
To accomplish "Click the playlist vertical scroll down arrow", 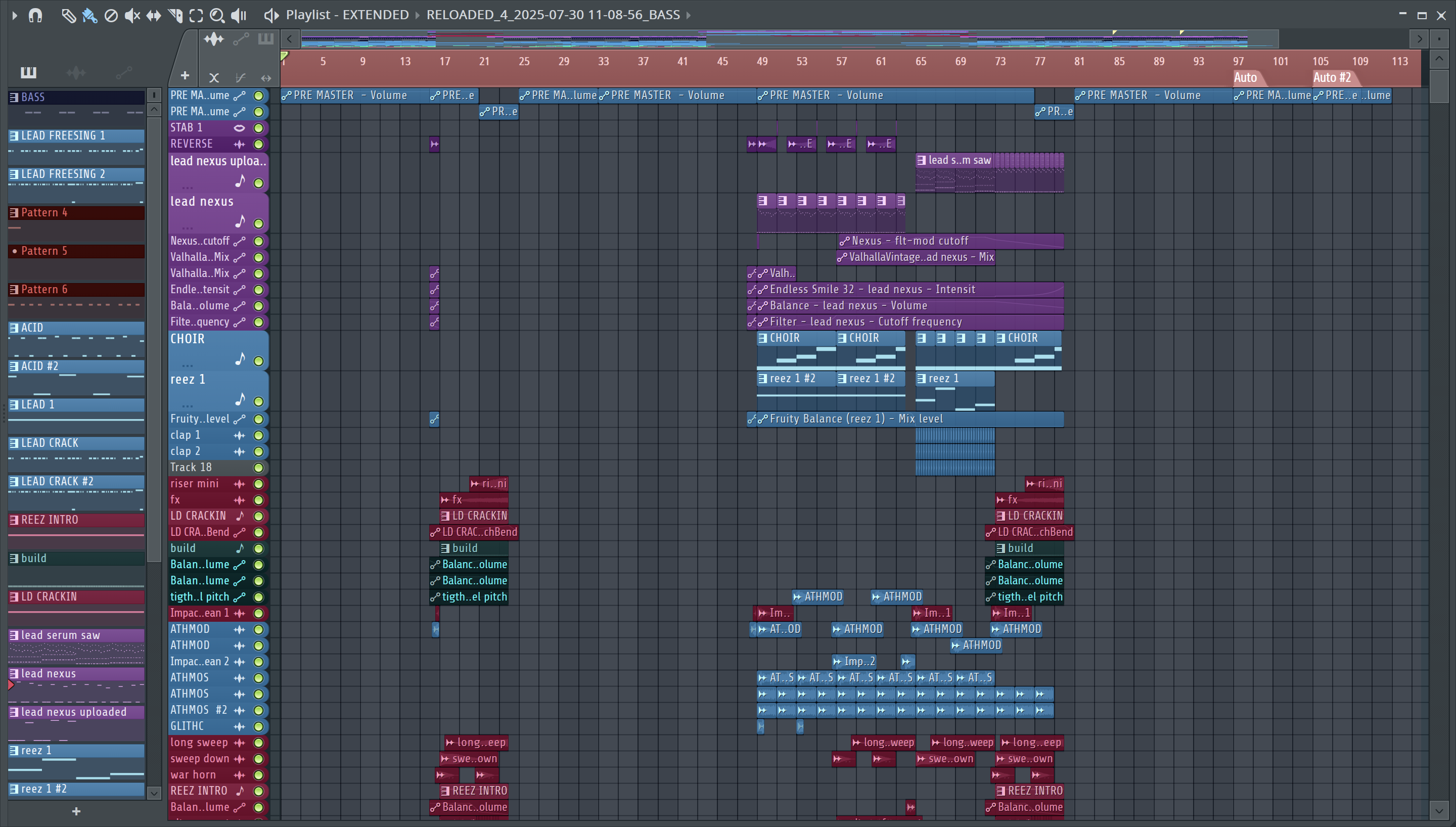I will 1438,810.
